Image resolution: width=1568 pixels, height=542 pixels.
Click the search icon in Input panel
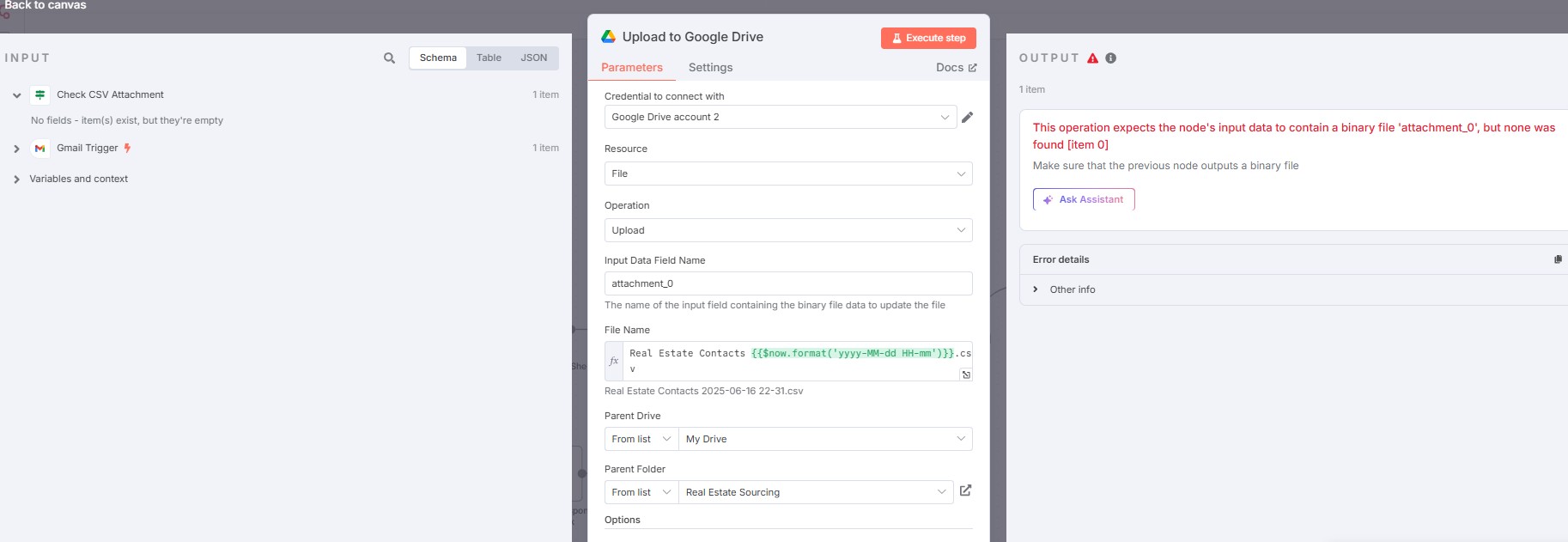(389, 58)
